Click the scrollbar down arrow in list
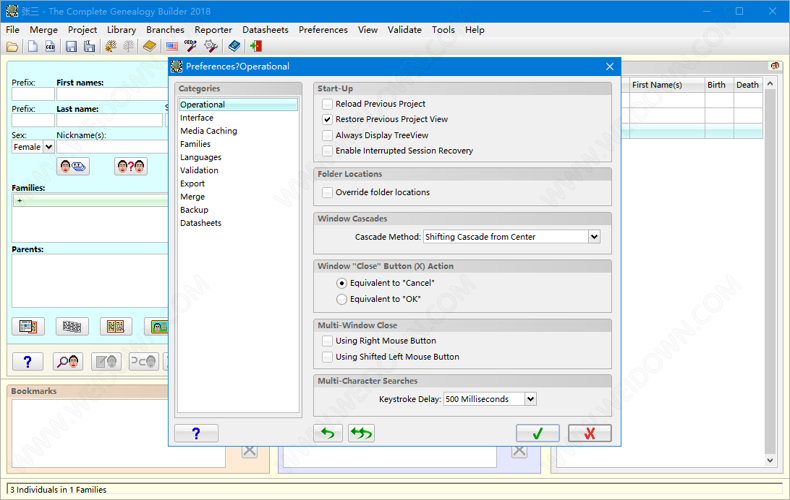Screen dimensions: 790x500 tap(770, 460)
